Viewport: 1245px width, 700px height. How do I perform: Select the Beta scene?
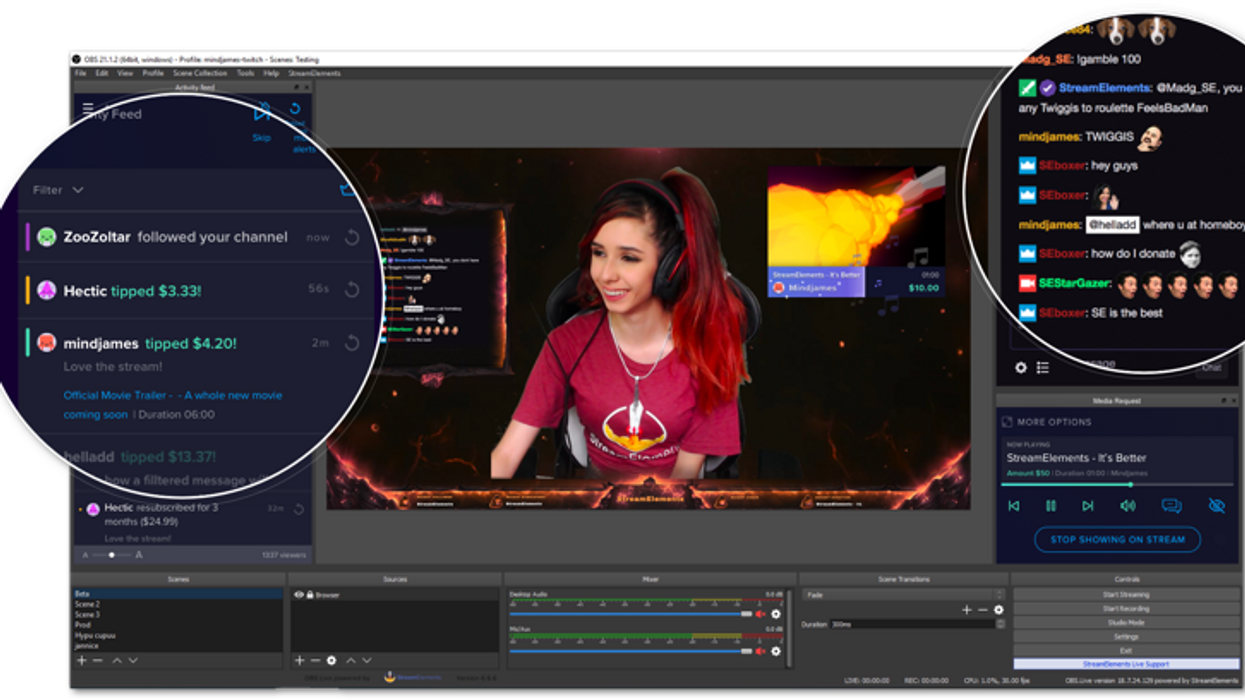coord(178,594)
